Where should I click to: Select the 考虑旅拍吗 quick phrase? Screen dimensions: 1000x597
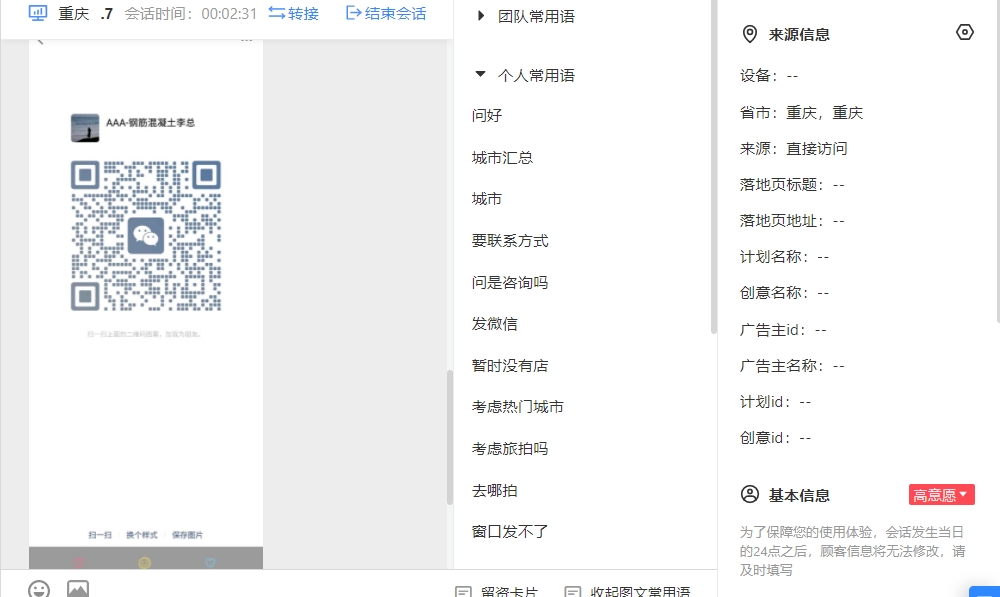click(x=510, y=448)
